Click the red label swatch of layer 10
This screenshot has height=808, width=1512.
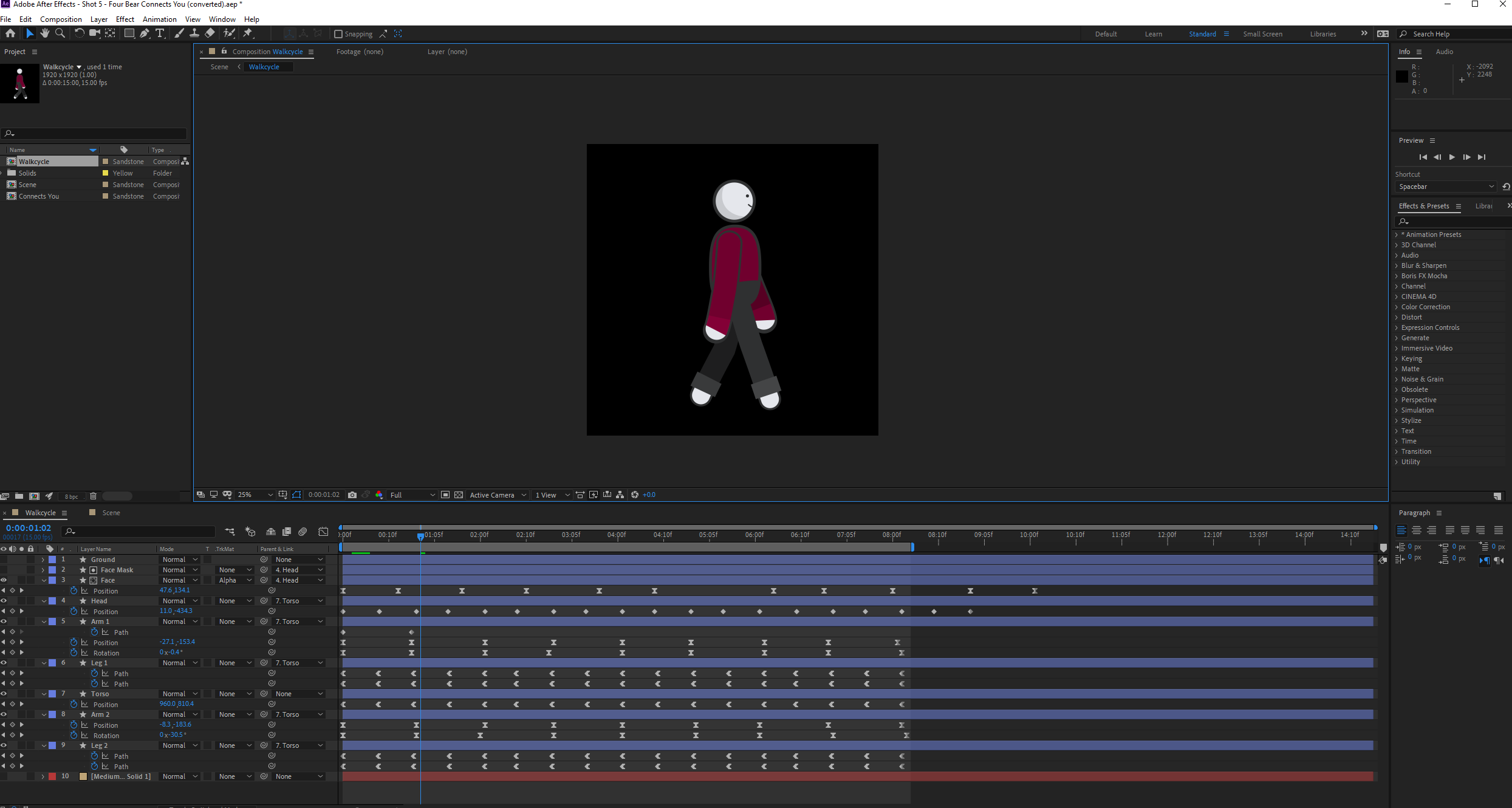(52, 776)
